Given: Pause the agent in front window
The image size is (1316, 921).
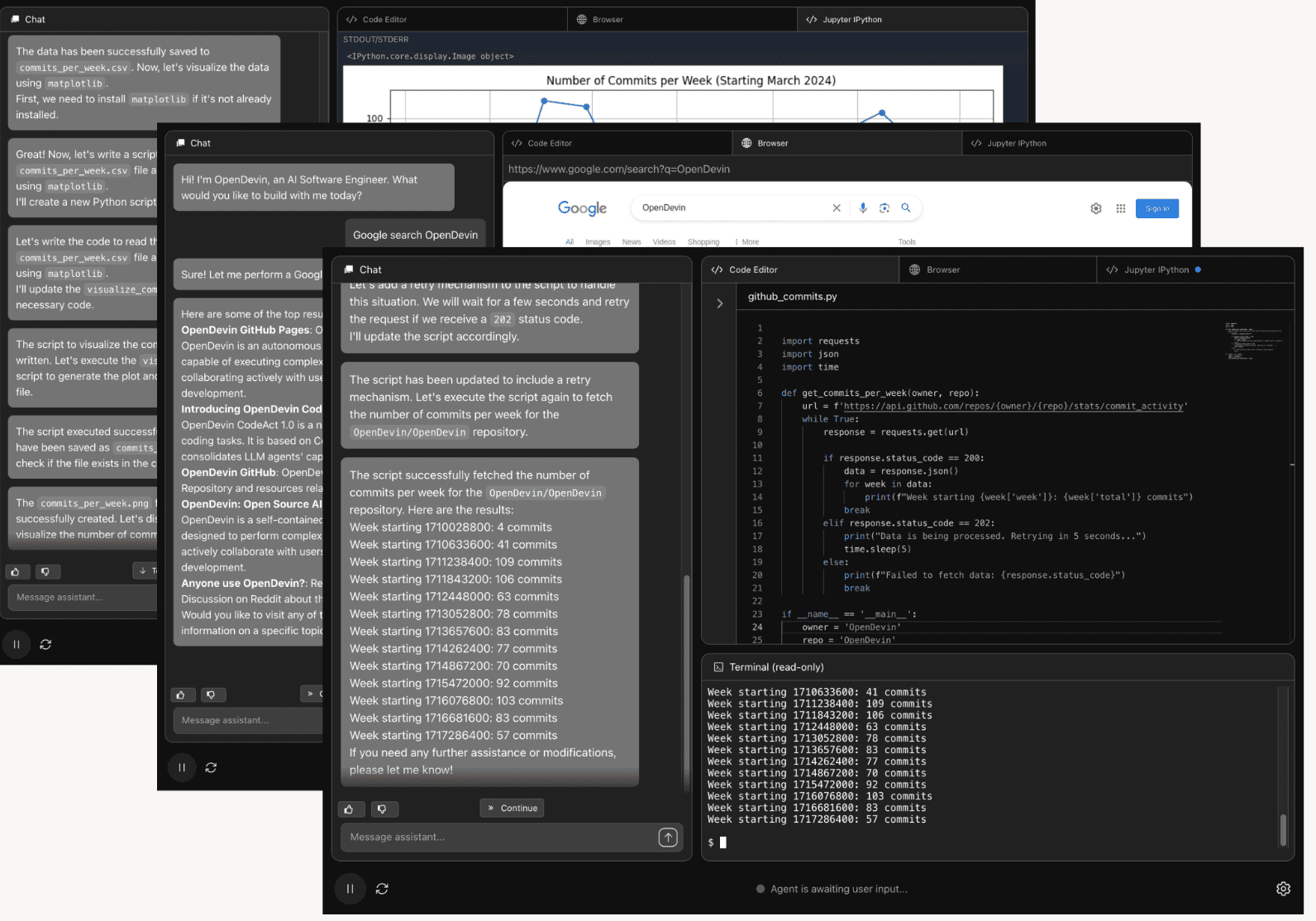Looking at the screenshot, I should (x=350, y=889).
